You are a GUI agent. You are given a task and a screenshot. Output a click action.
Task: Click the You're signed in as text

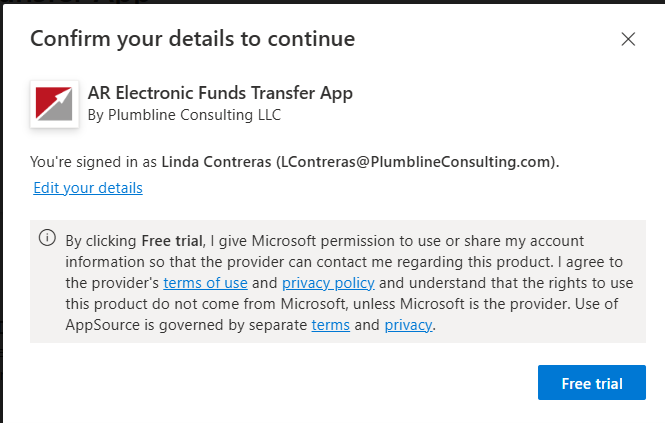tap(93, 162)
